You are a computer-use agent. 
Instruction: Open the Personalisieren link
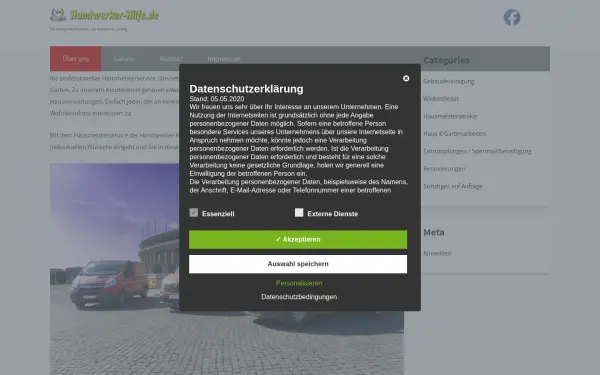click(x=299, y=283)
